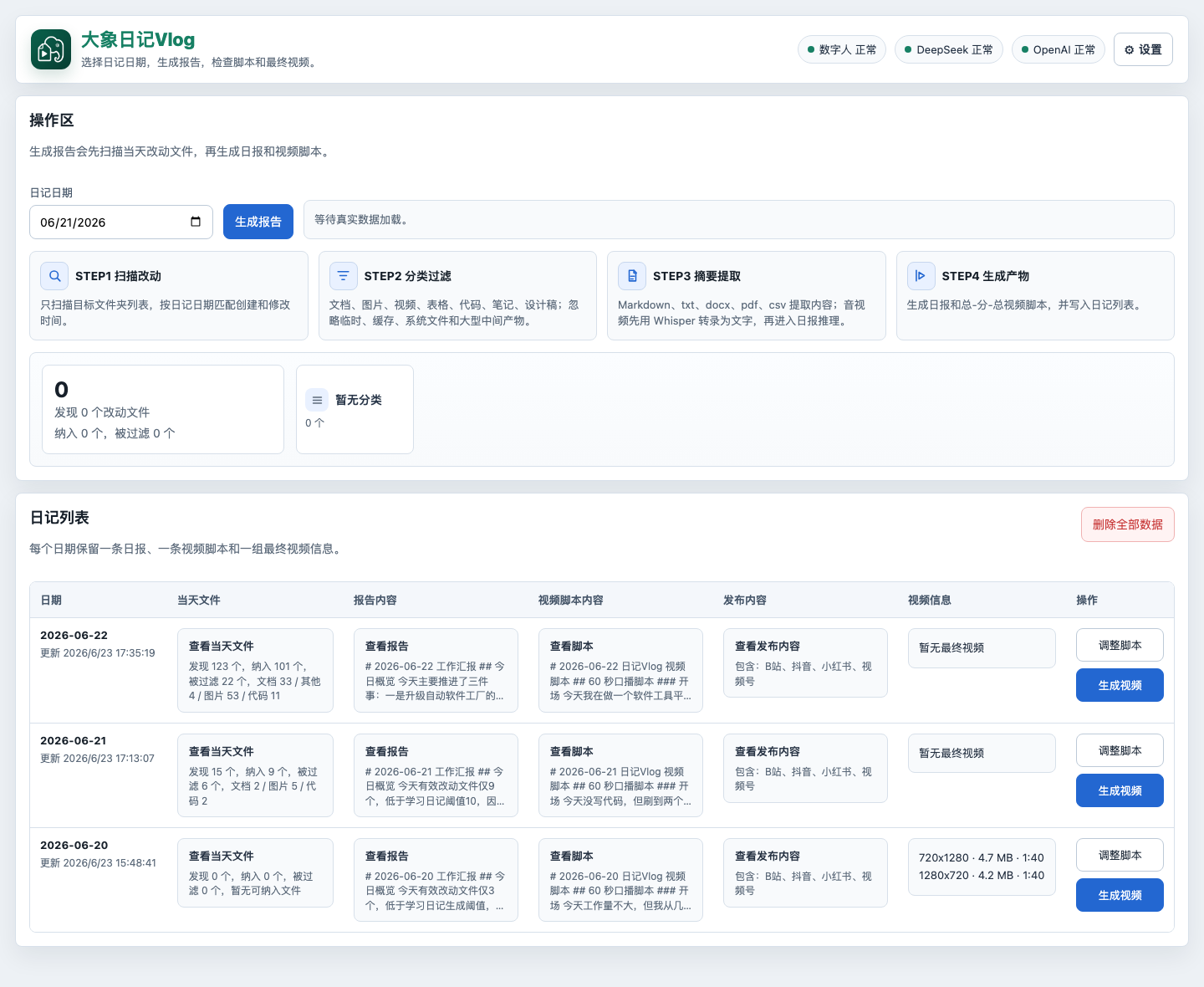The height and width of the screenshot is (987, 1204).
Task: Click the STEP3 摘要提取 document icon
Action: pyautogui.click(x=632, y=276)
